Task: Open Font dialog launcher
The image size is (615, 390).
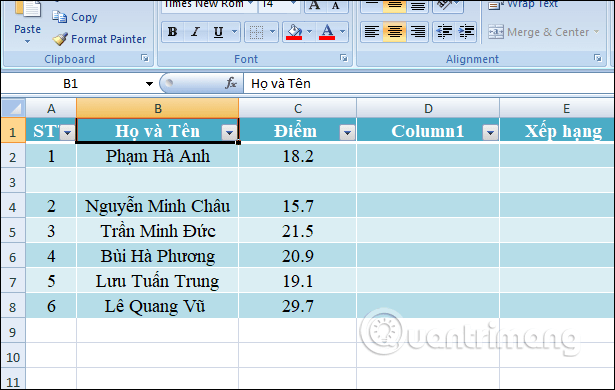Action: 344,58
